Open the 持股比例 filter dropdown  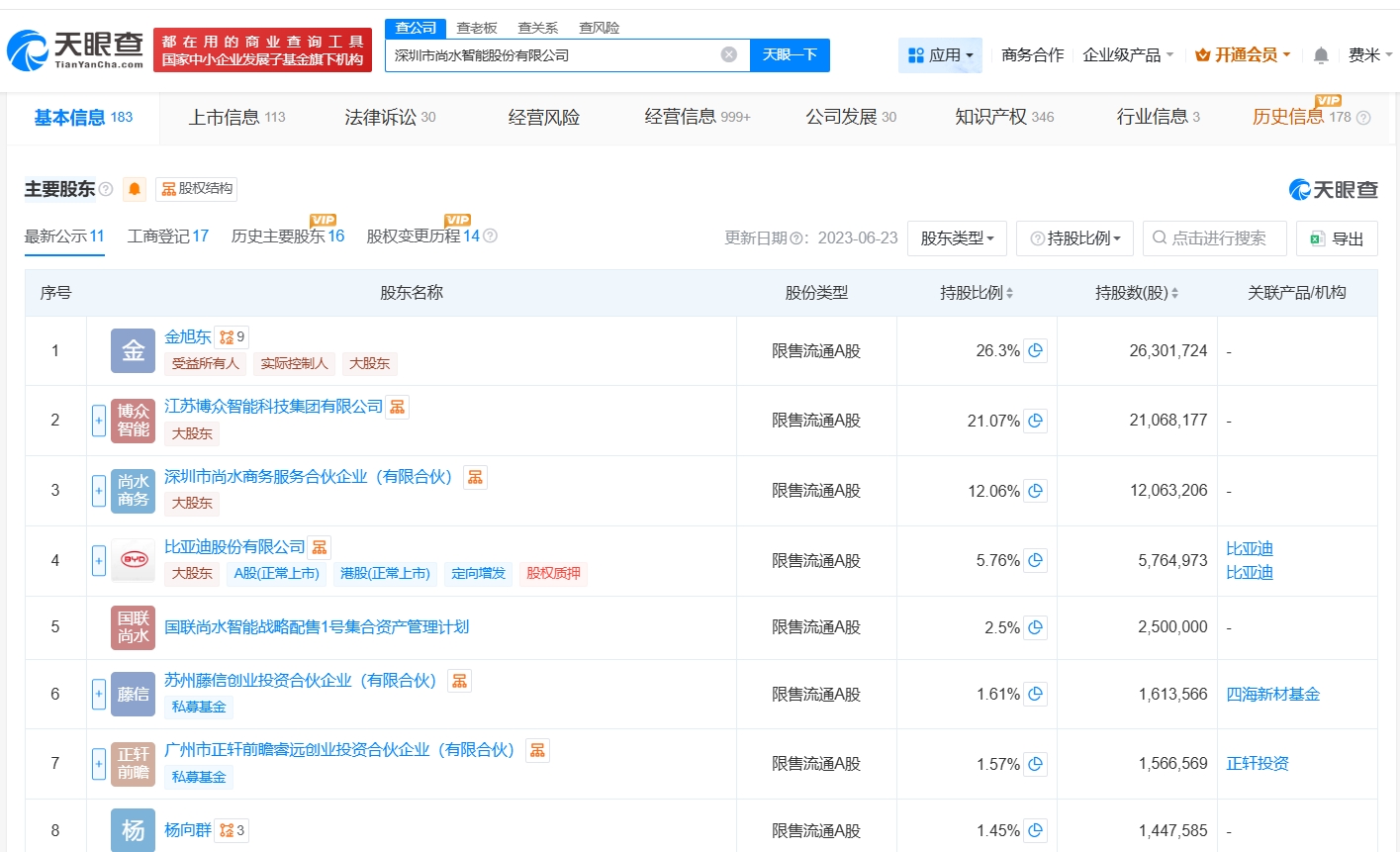(x=1075, y=238)
